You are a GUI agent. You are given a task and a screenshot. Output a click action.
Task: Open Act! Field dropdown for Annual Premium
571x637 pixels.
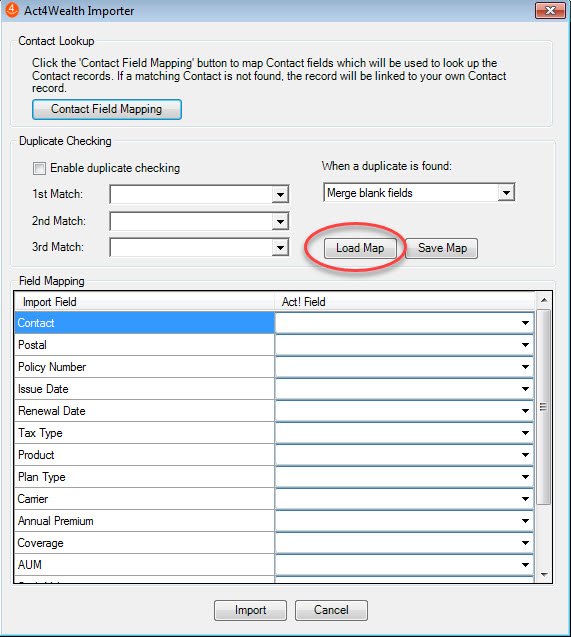pyautogui.click(x=525, y=521)
